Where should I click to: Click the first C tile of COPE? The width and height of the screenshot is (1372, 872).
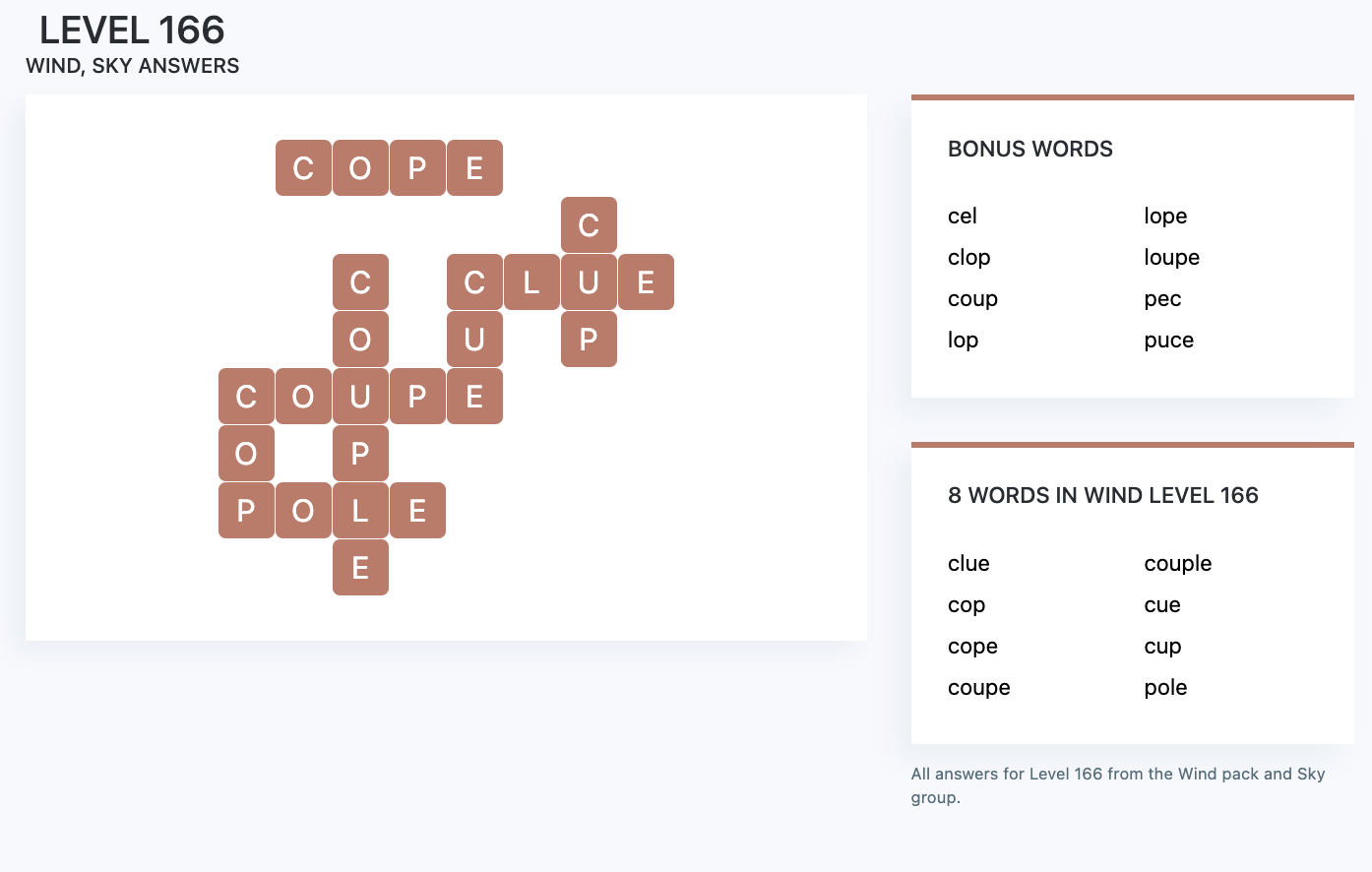[x=303, y=168]
